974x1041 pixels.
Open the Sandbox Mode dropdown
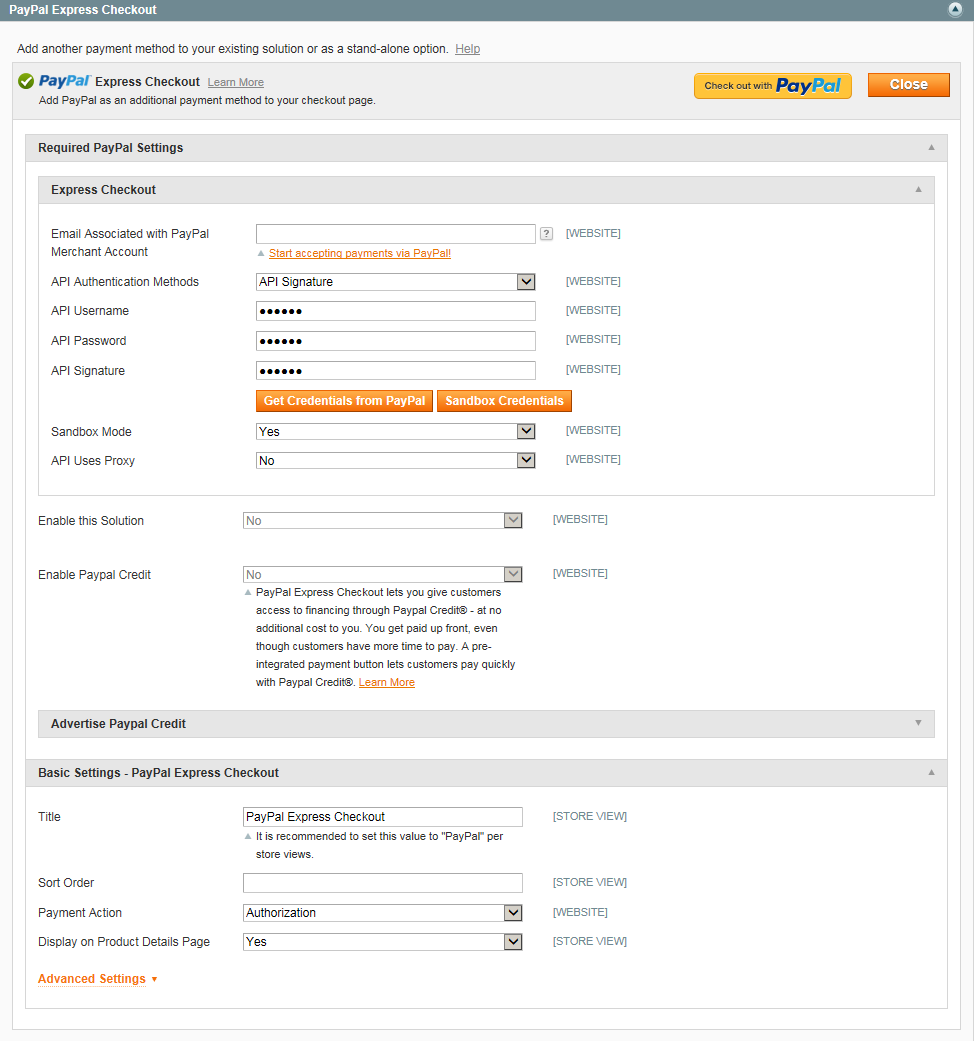(x=396, y=432)
